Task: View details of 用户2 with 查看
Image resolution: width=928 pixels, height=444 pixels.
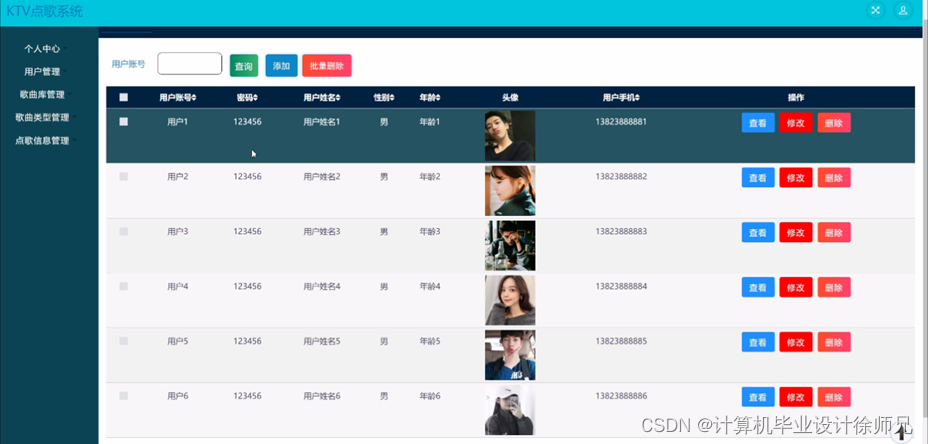Action: [758, 178]
